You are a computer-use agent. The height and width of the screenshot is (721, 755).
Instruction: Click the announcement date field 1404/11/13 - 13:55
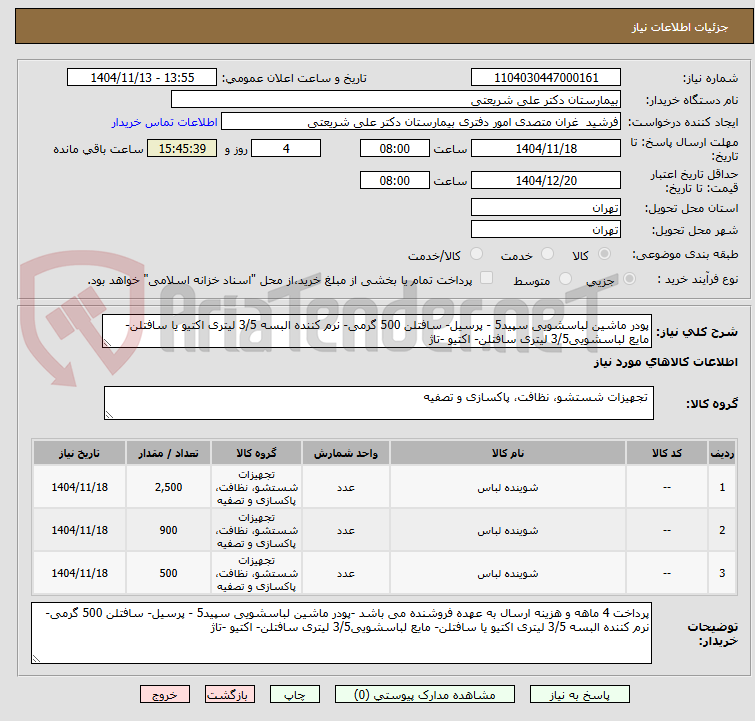[142, 78]
